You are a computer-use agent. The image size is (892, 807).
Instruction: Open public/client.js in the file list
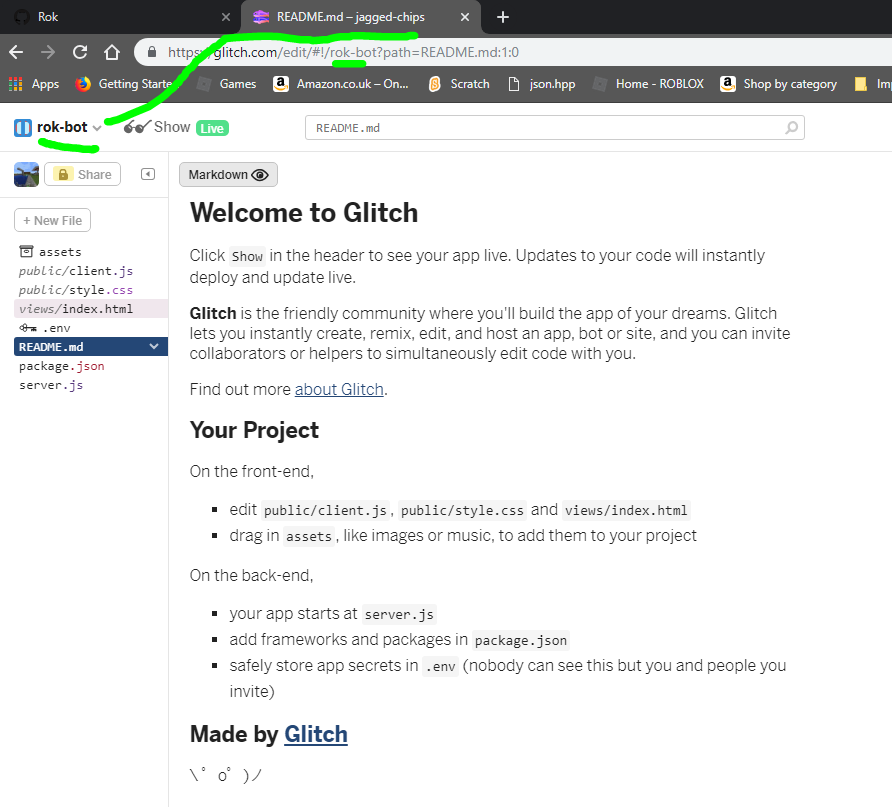click(76, 271)
